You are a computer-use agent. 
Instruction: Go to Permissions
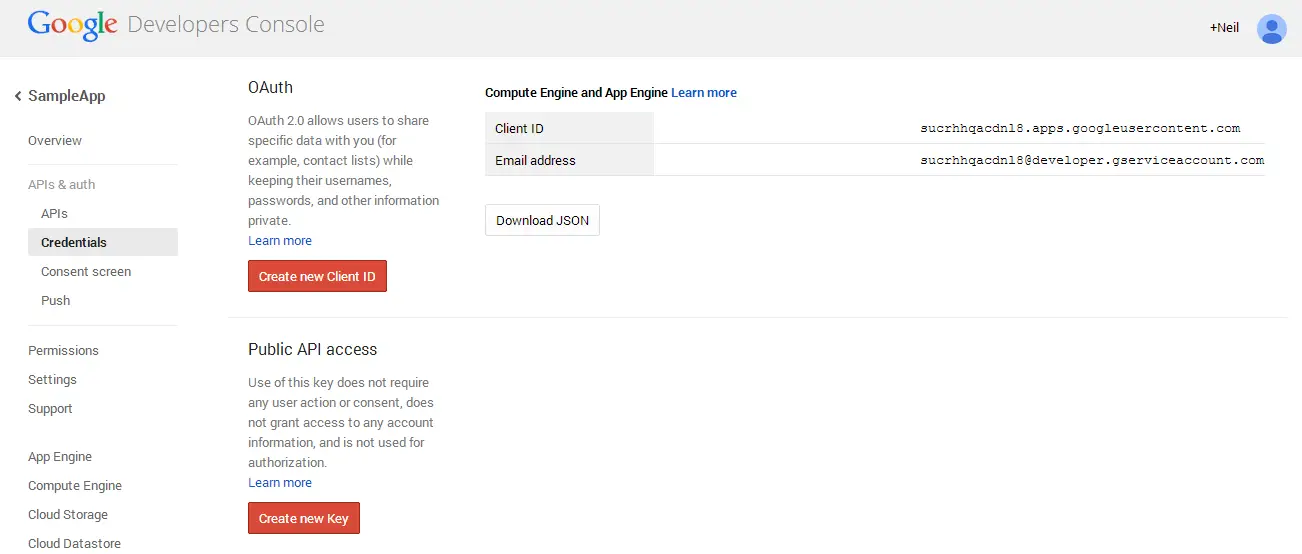(63, 351)
